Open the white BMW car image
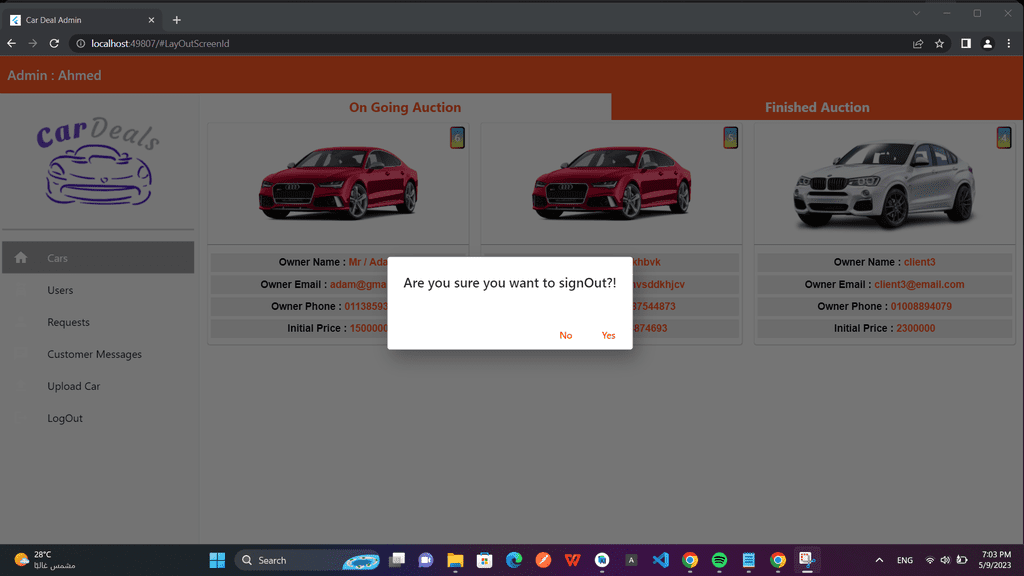The width and height of the screenshot is (1024, 576). [x=884, y=185]
